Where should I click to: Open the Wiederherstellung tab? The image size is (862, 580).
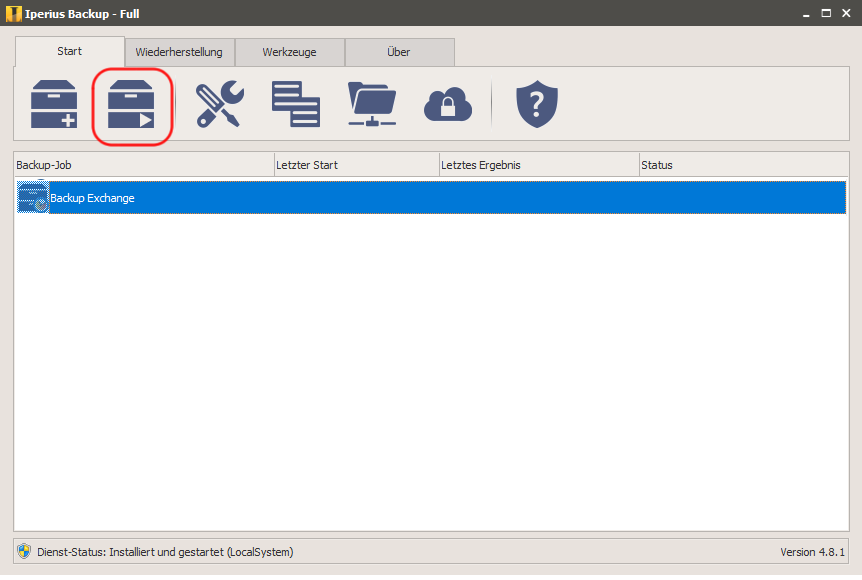point(179,52)
